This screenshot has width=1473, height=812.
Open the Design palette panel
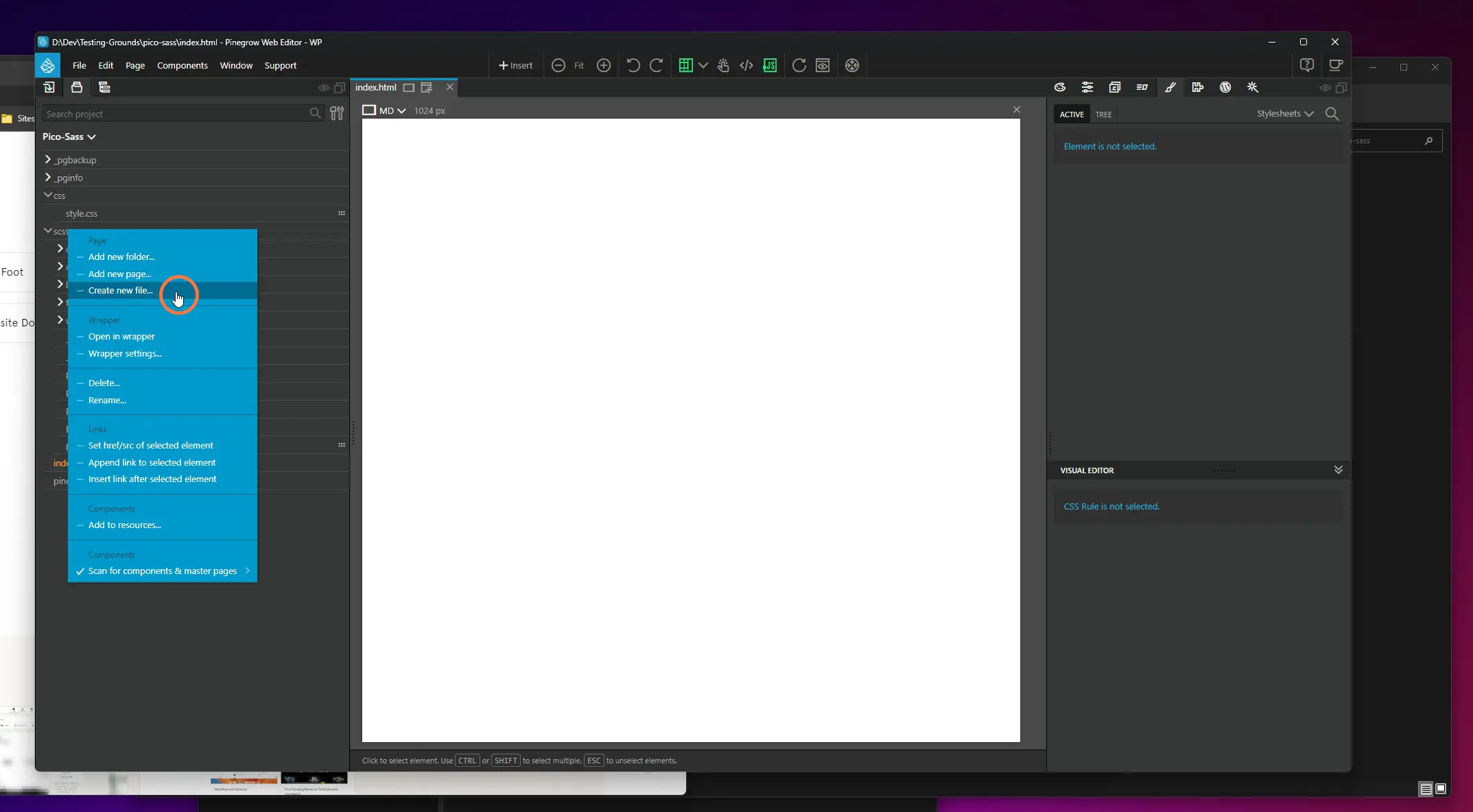[1060, 87]
